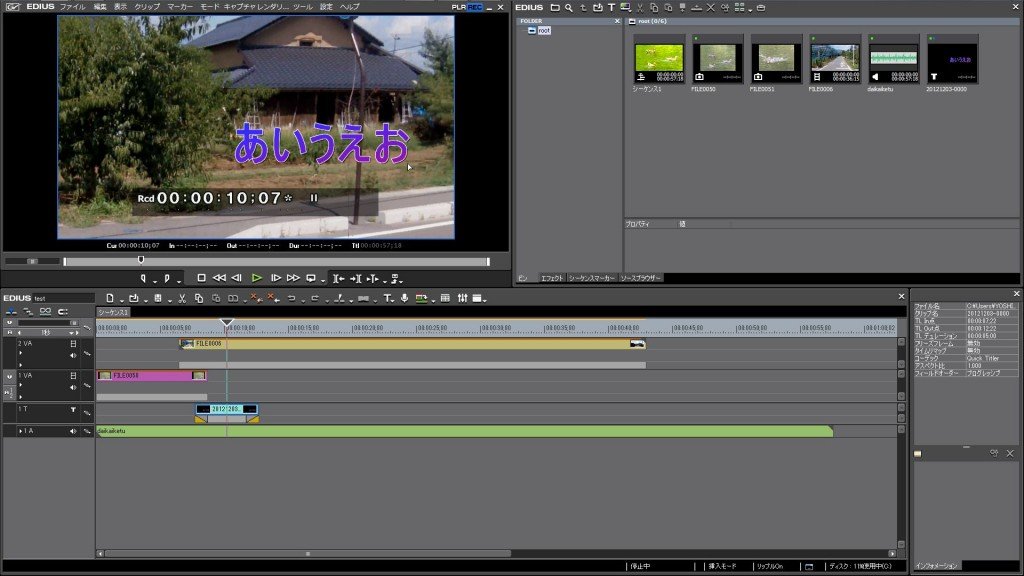Open voice over microphone tool
Screen dimensions: 1024x576
405,298
